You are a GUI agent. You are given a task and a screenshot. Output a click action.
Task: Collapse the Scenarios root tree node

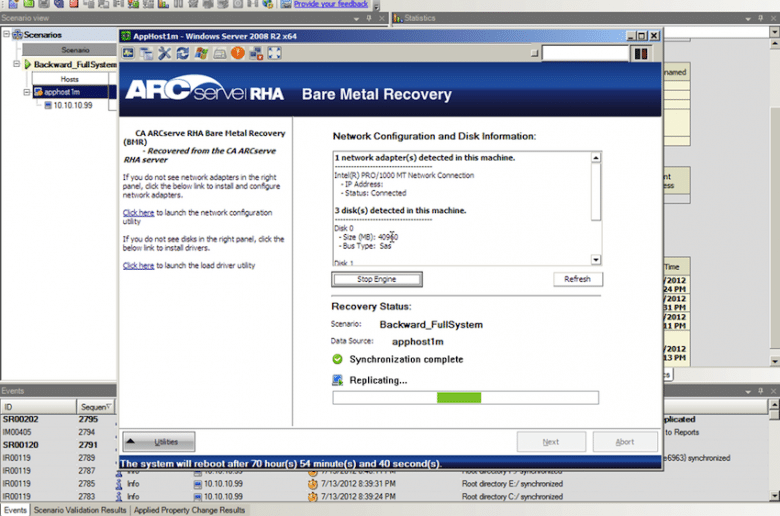(6, 34)
